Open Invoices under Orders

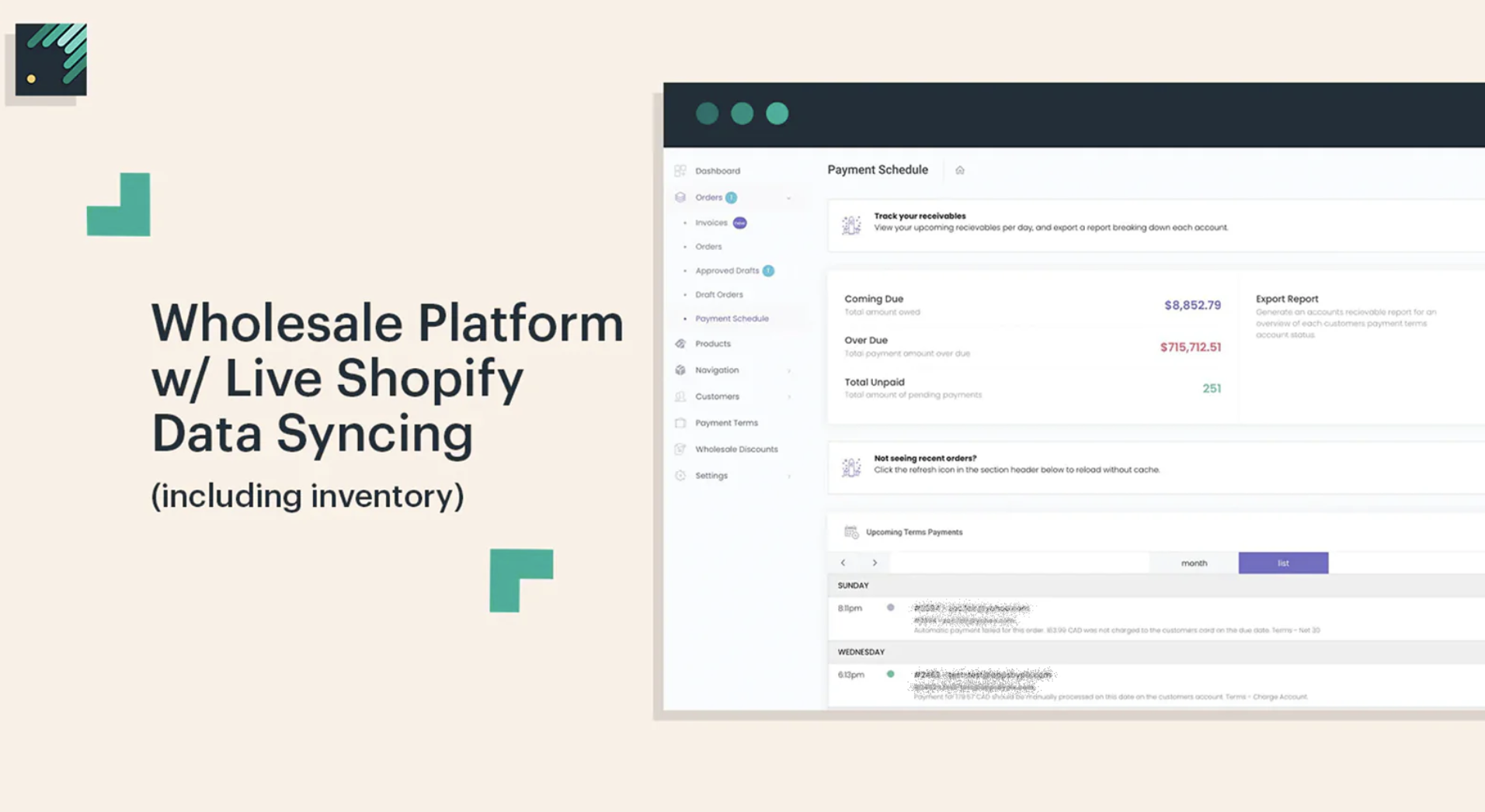pos(711,223)
